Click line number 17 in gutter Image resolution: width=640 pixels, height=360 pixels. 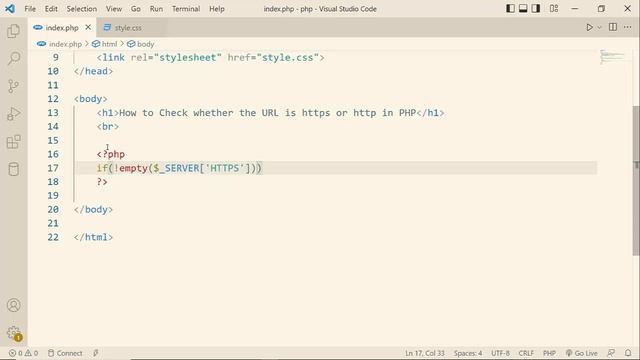coord(53,168)
